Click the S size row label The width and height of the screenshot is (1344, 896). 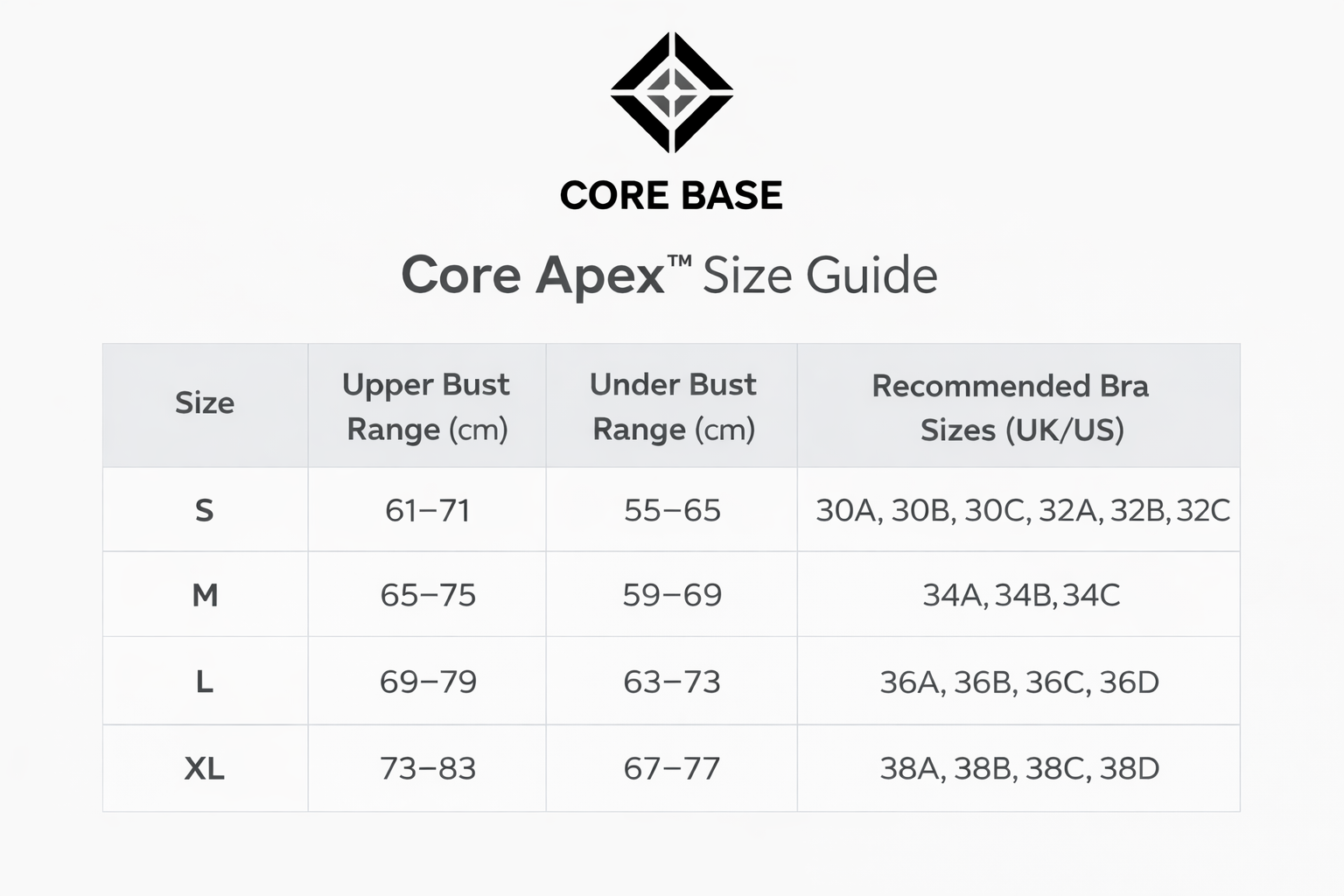click(x=204, y=510)
